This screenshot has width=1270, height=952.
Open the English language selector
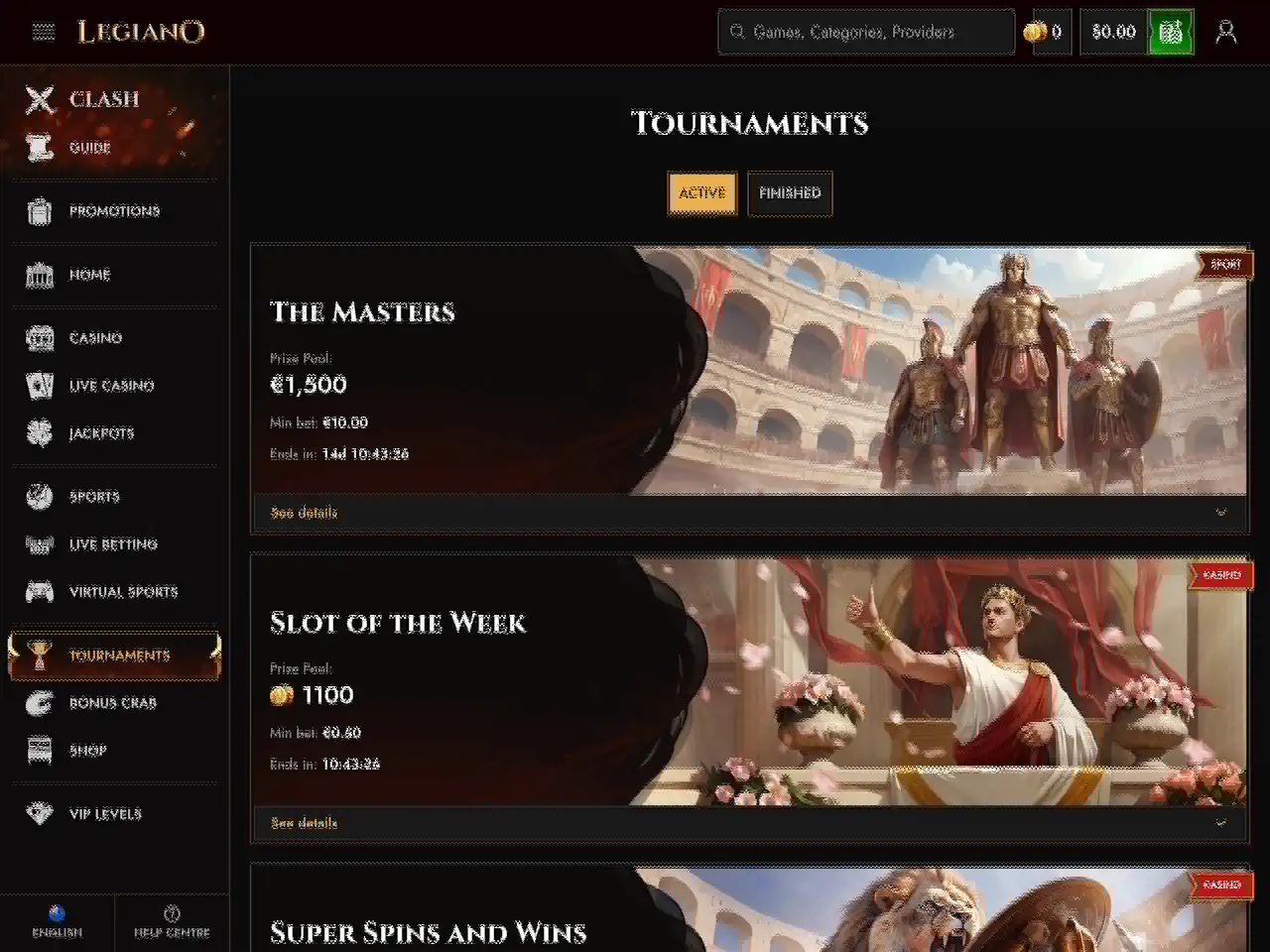(x=57, y=922)
